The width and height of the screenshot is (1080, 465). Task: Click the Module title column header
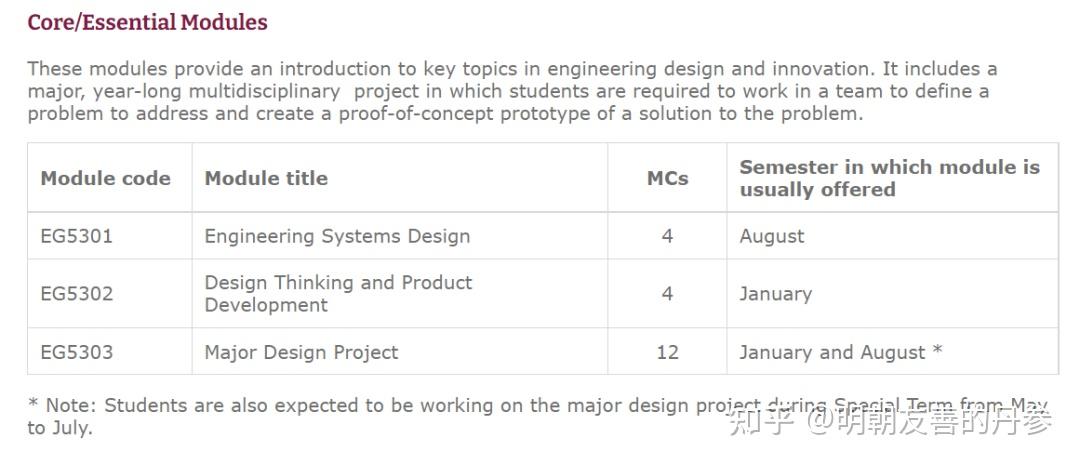pos(266,179)
